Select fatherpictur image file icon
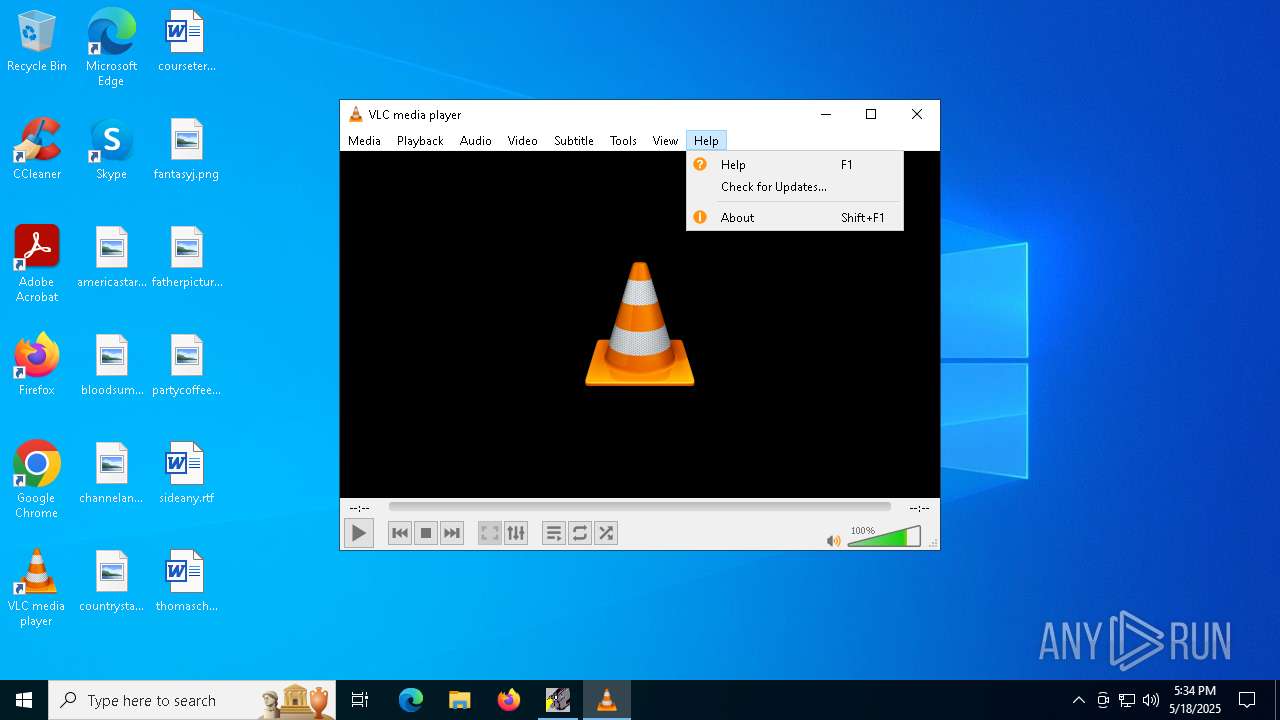The height and width of the screenshot is (720, 1280). tap(186, 257)
